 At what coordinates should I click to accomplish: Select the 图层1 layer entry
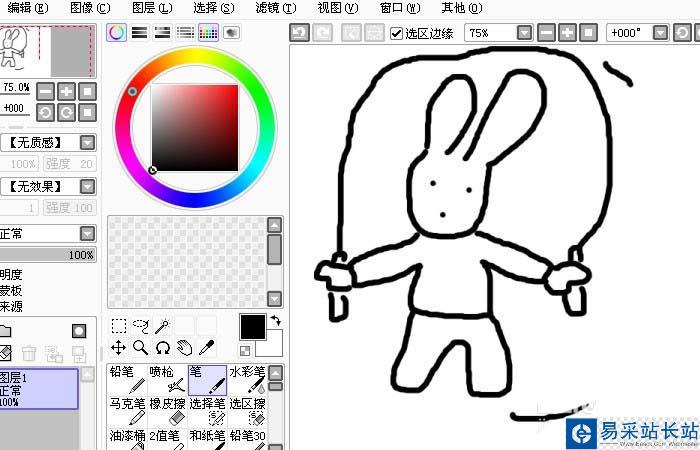point(39,388)
